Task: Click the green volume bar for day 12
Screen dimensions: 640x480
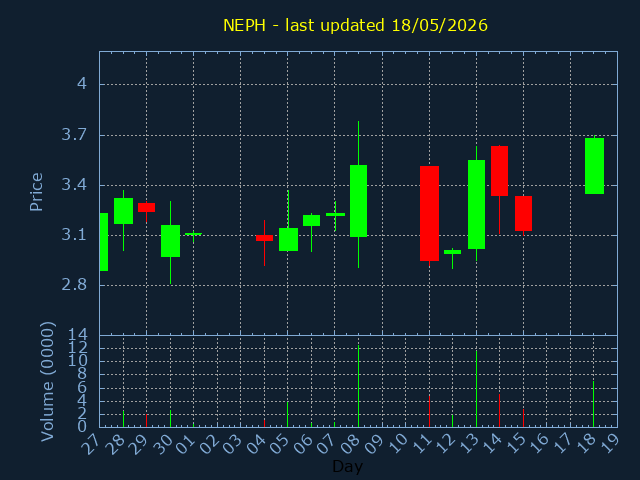Action: point(452,420)
